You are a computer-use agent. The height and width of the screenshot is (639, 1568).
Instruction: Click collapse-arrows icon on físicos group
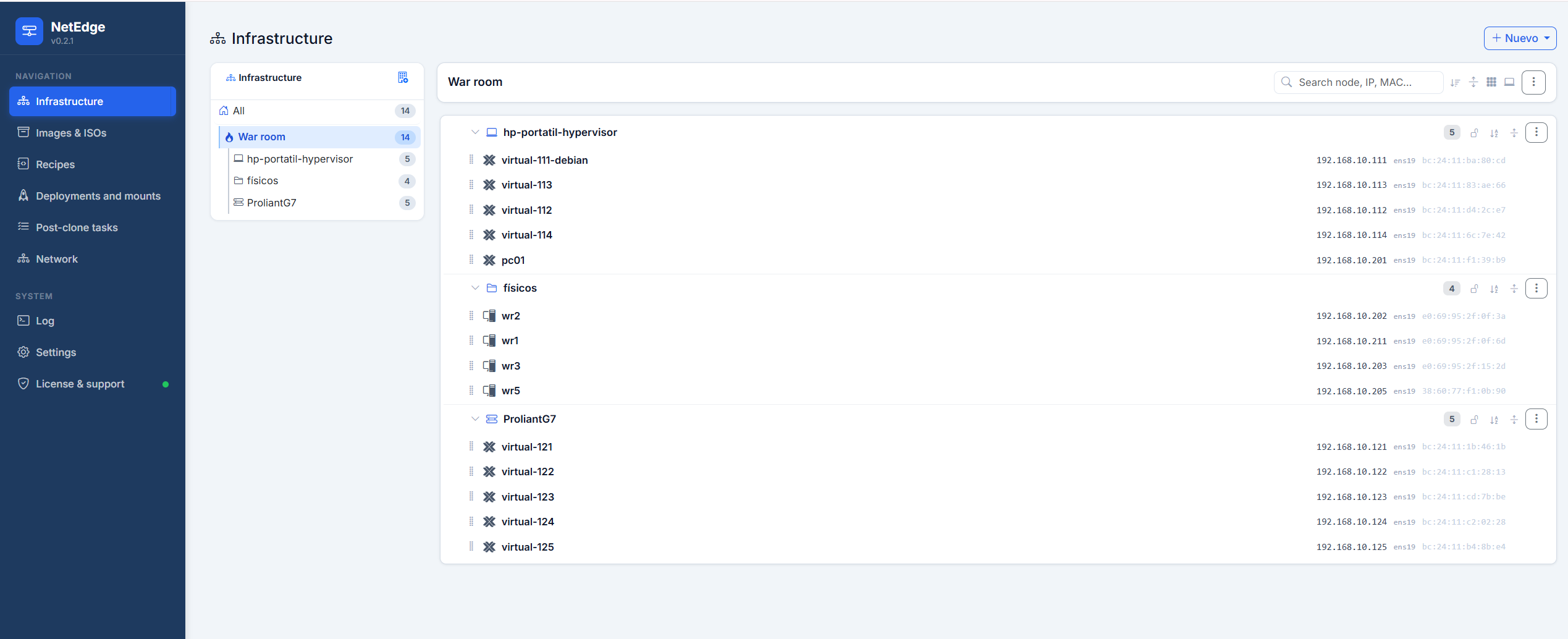[x=1514, y=289]
